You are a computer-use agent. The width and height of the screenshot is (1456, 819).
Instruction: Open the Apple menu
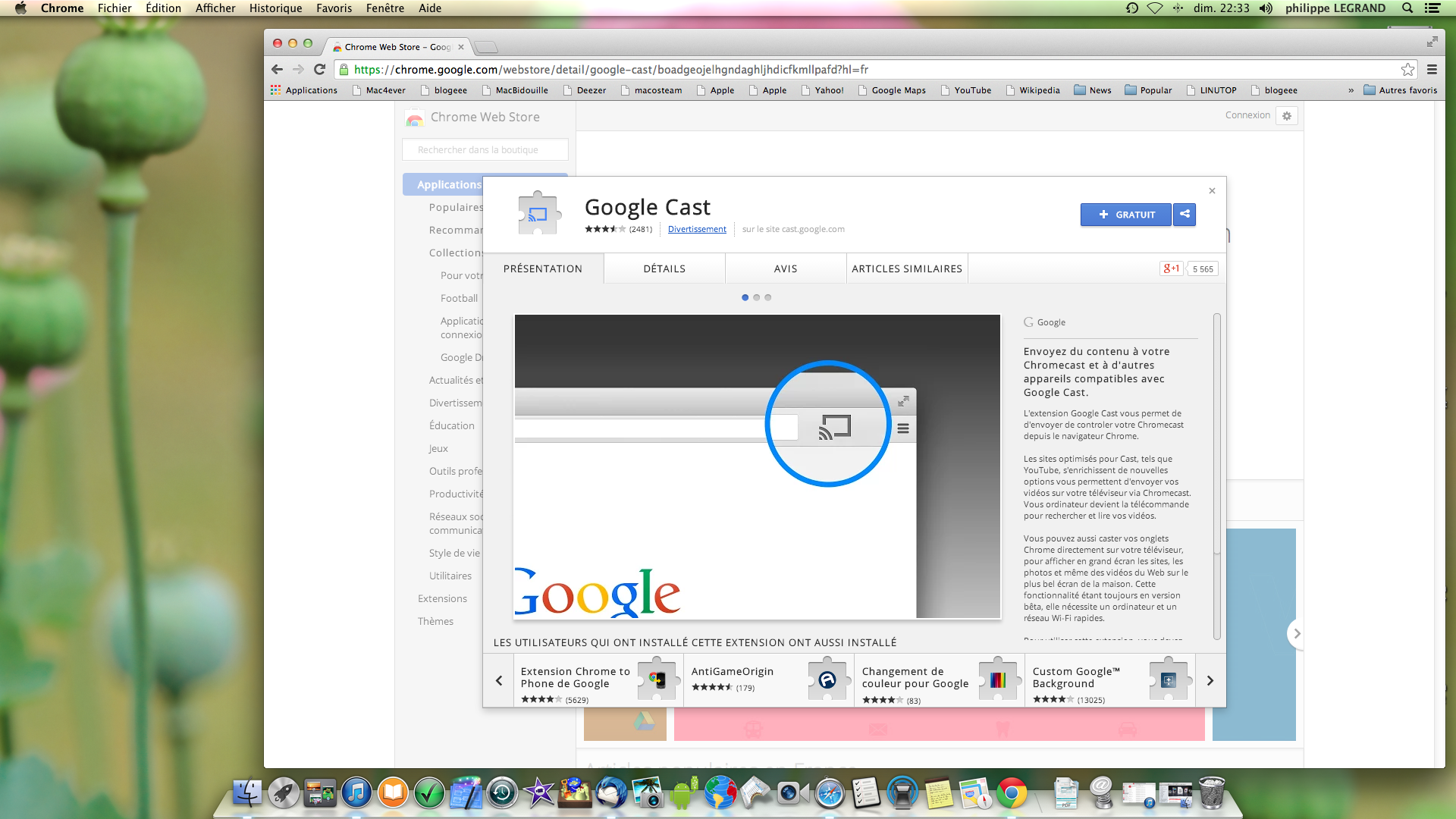pos(20,8)
